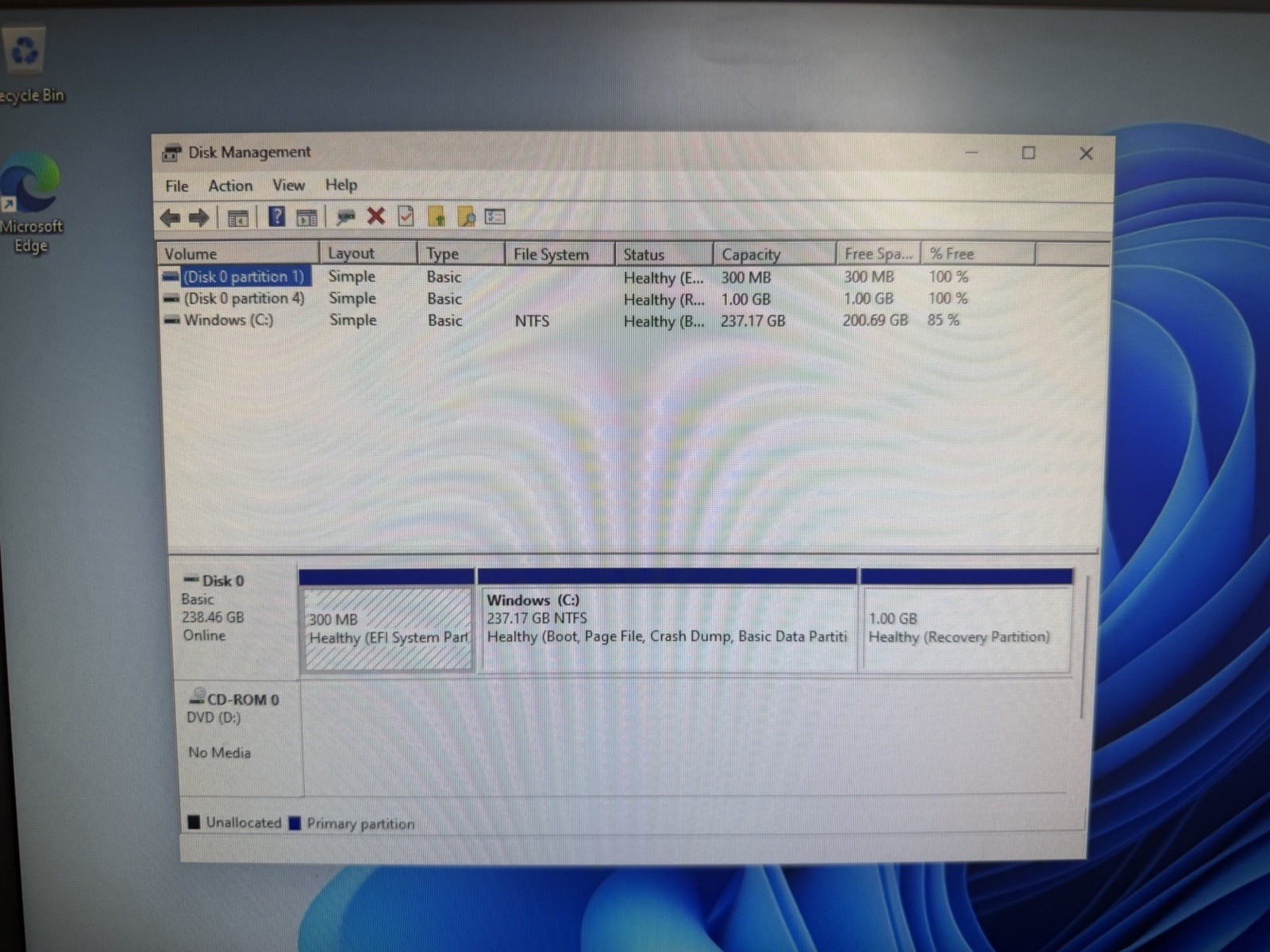Screen dimensions: 1270x952
Task: Click the folder with green arrow icon
Action: click(x=437, y=216)
